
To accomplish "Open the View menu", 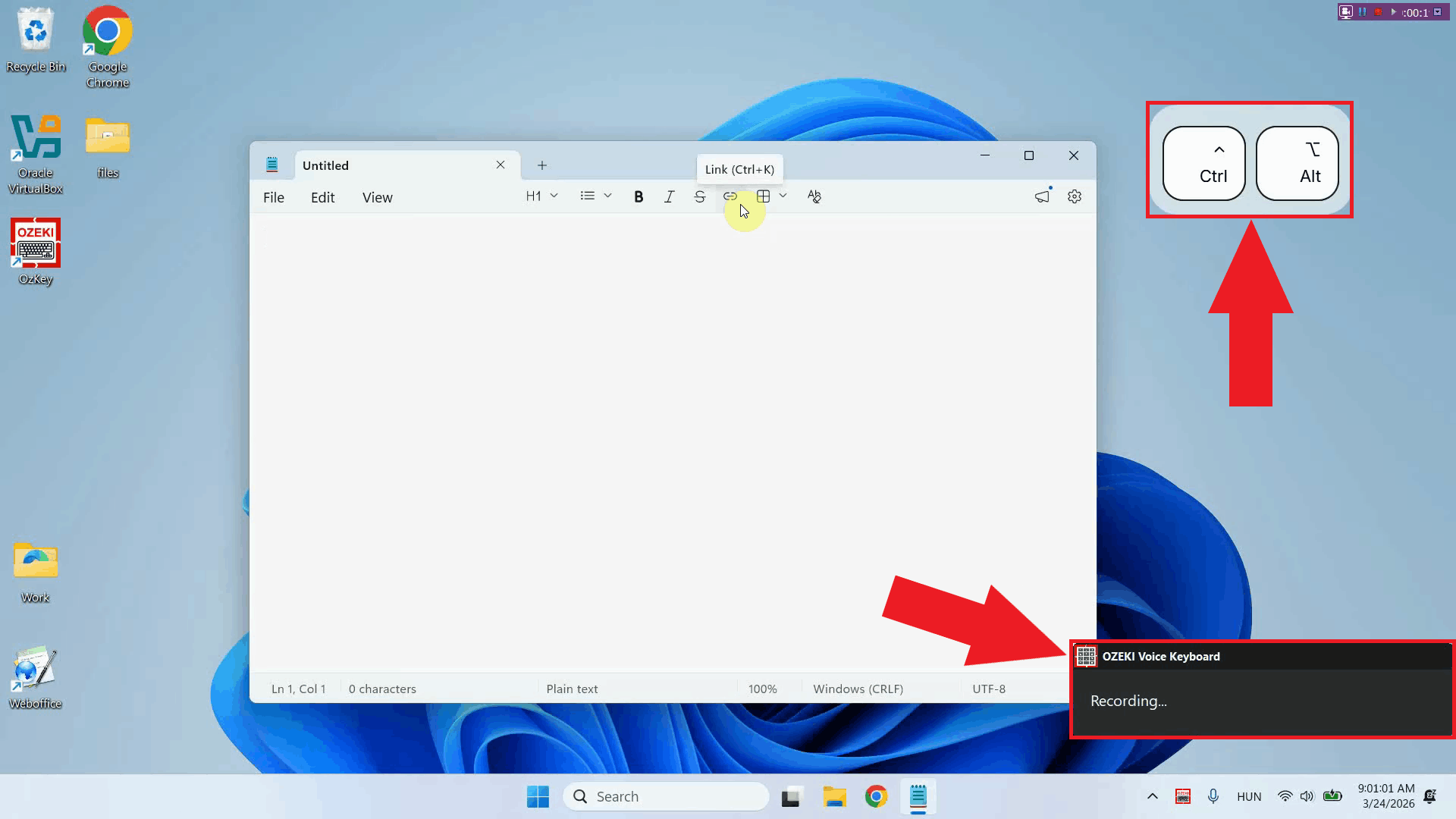I will [x=377, y=197].
